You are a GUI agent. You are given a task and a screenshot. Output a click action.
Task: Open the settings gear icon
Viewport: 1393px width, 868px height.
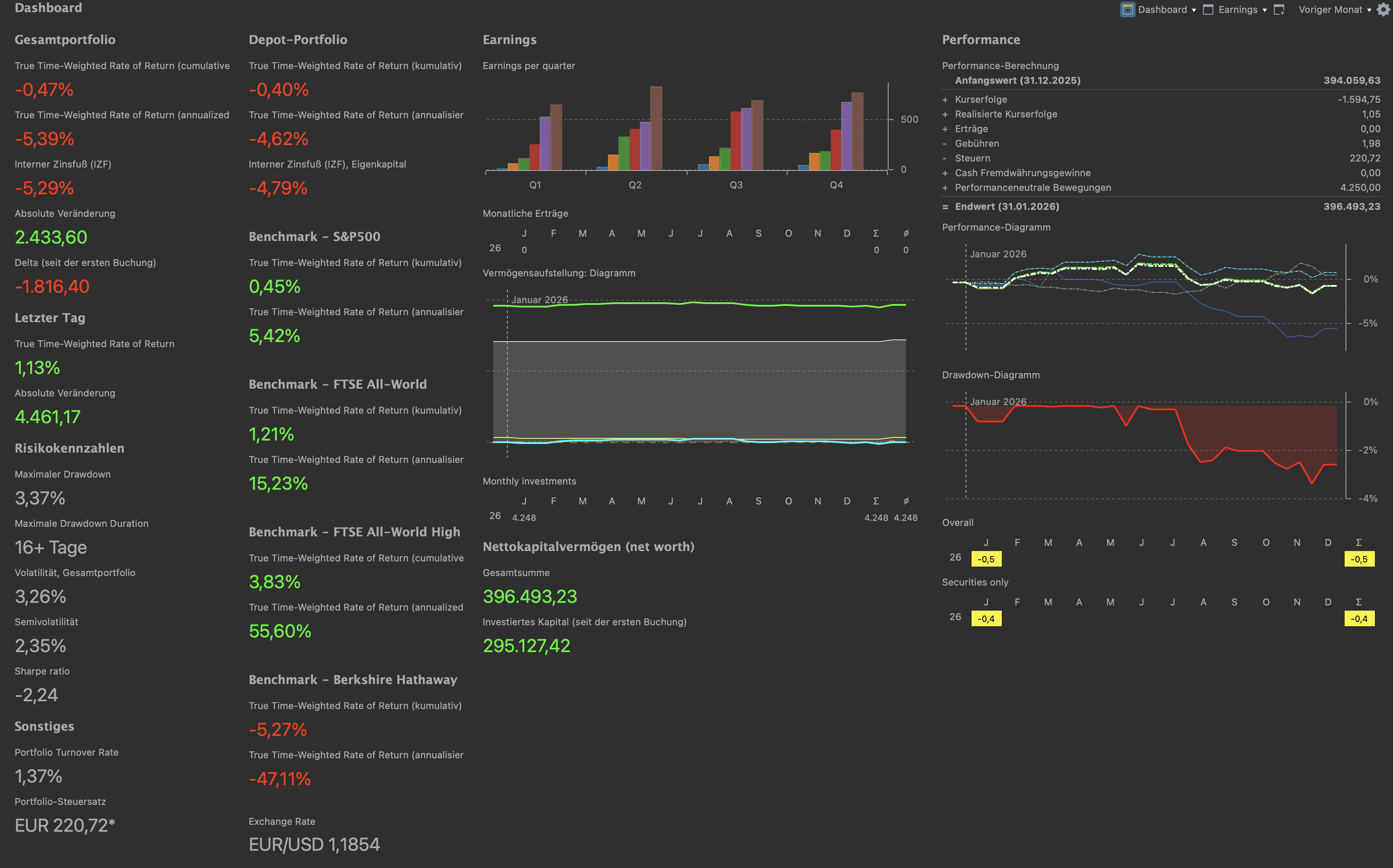[1383, 10]
